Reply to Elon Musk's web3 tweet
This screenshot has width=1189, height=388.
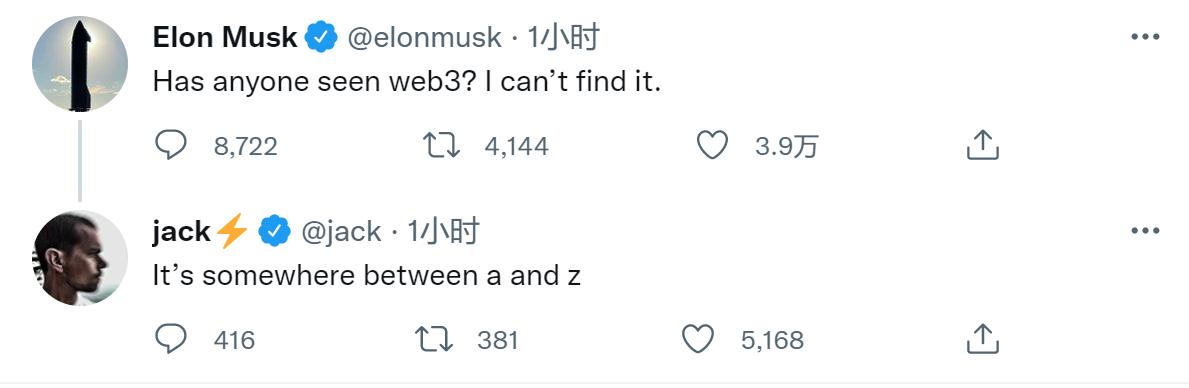(171, 145)
